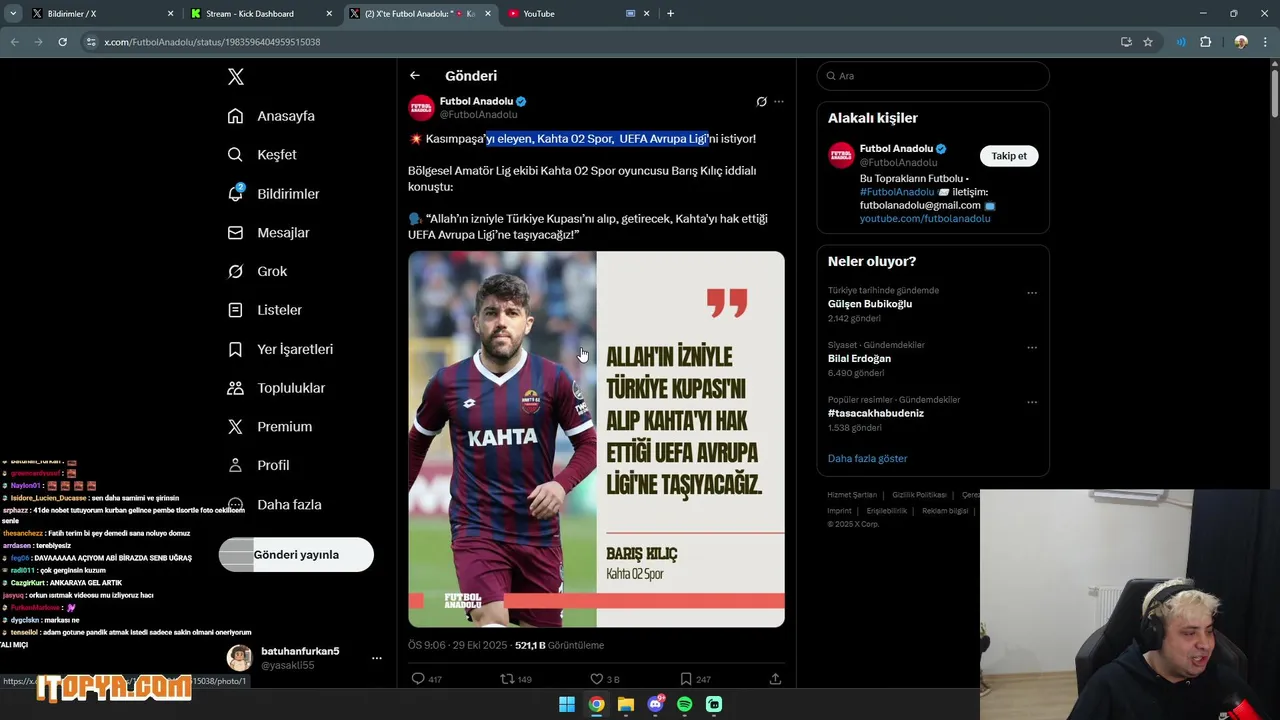This screenshot has width=1280, height=720.
Task: Open #FutbolAnadolu hashtag link
Action: tap(897, 192)
